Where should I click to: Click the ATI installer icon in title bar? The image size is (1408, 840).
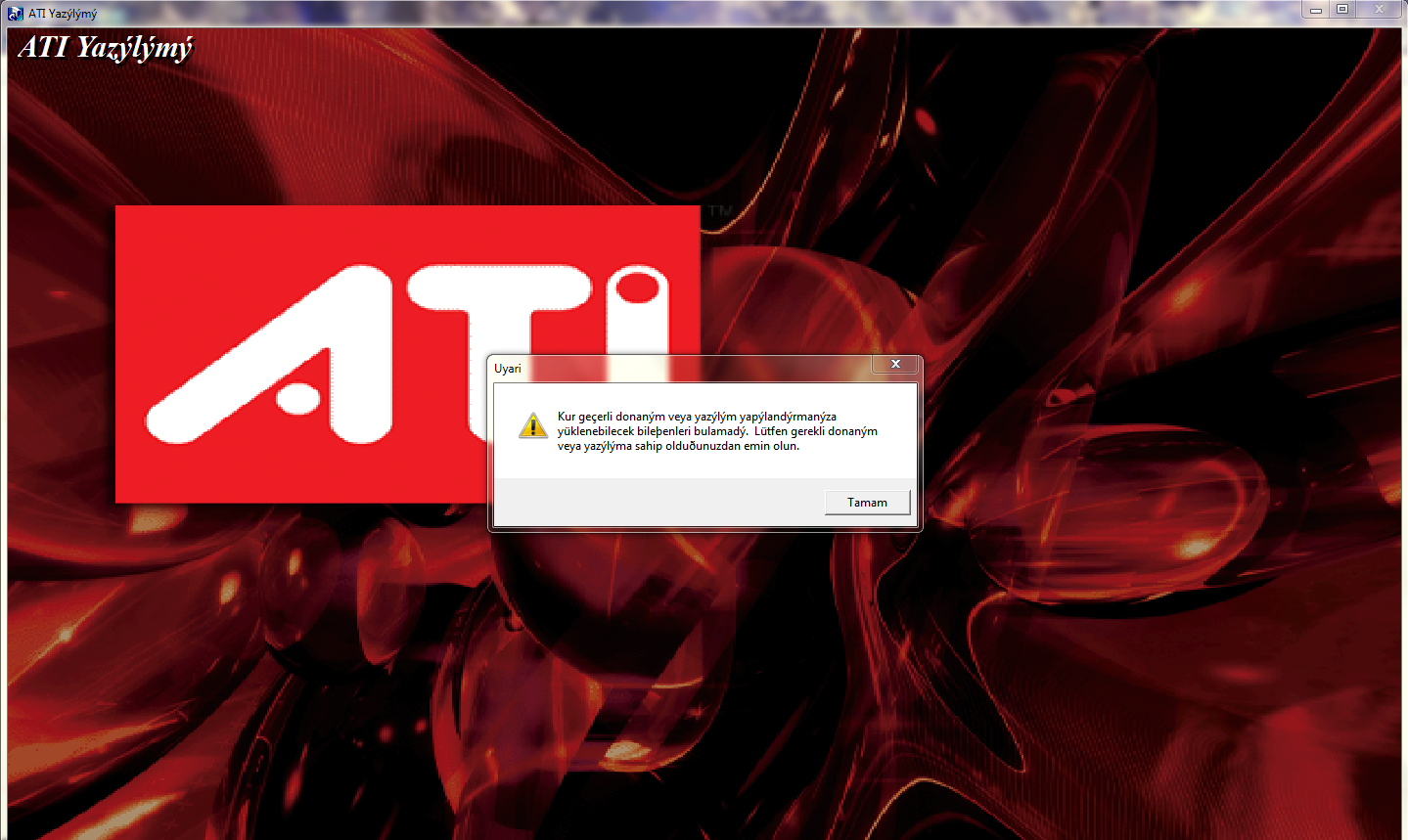tap(15, 13)
